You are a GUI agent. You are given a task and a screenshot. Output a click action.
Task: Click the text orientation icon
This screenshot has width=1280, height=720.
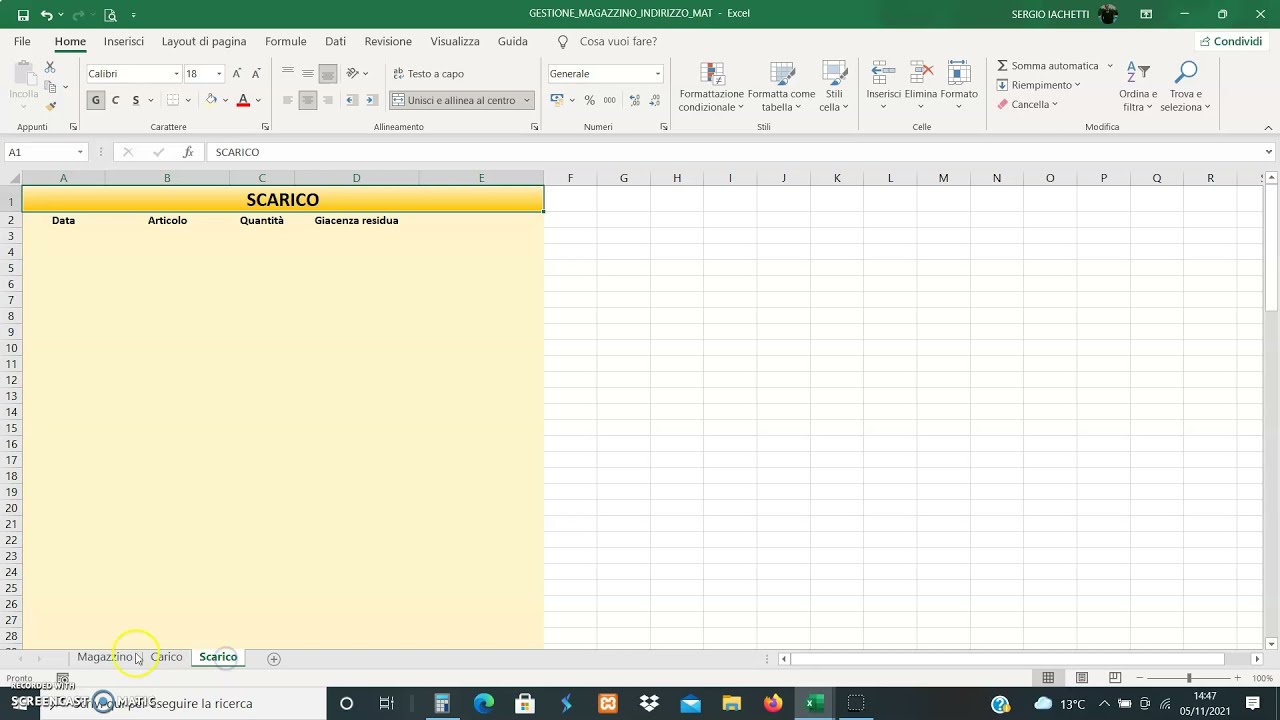[353, 73]
